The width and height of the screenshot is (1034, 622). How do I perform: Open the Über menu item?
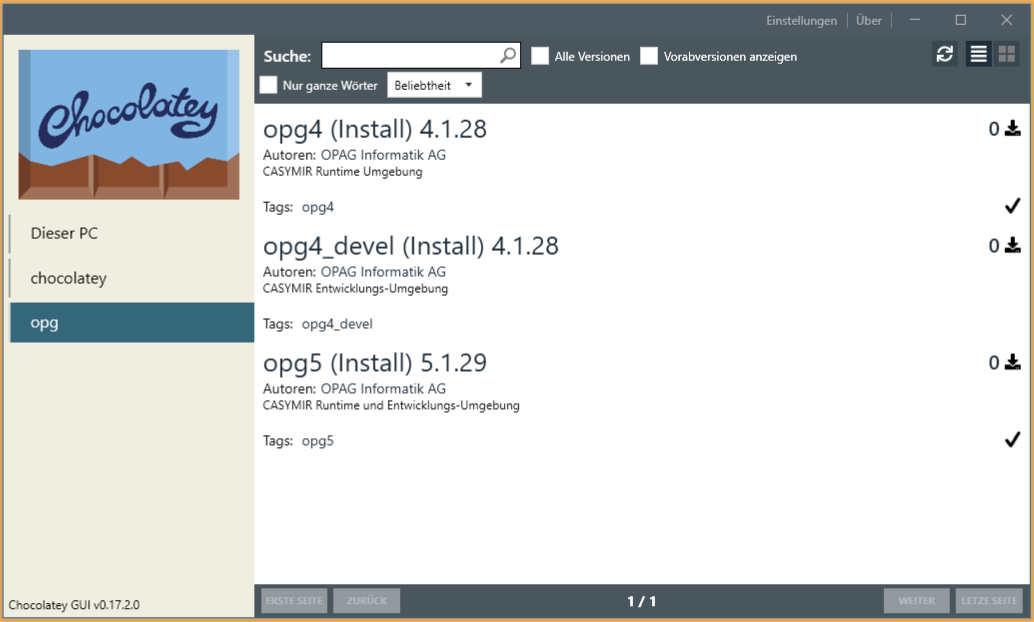point(868,20)
